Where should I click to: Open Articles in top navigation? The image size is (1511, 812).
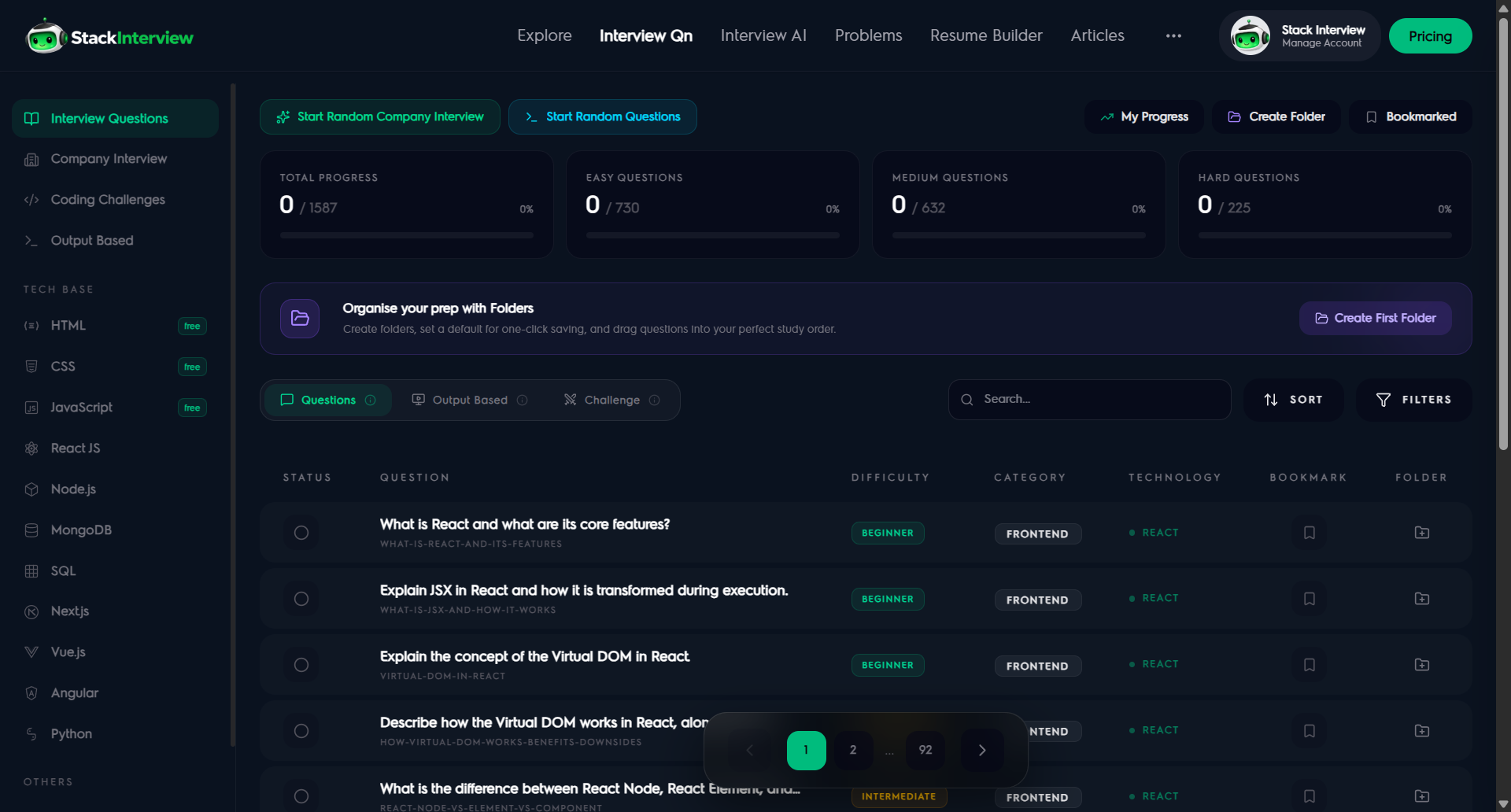(1098, 35)
